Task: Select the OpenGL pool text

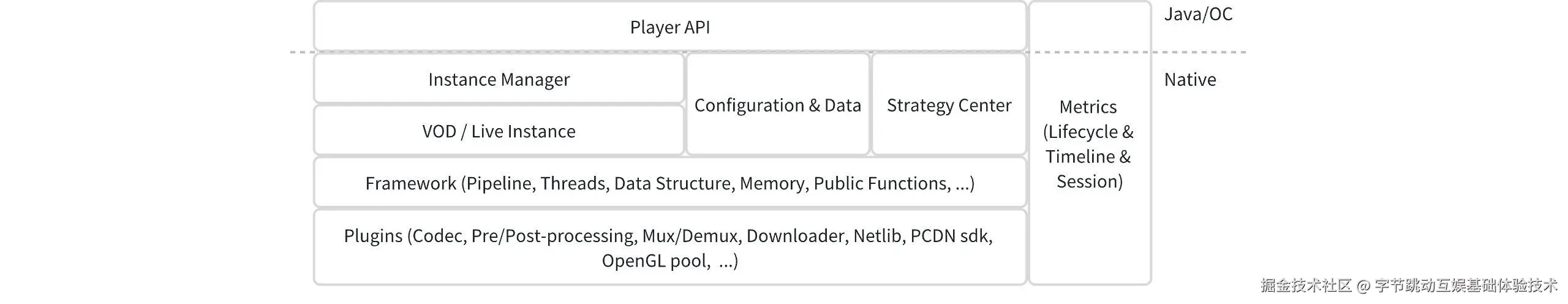Action: pyautogui.click(x=656, y=261)
